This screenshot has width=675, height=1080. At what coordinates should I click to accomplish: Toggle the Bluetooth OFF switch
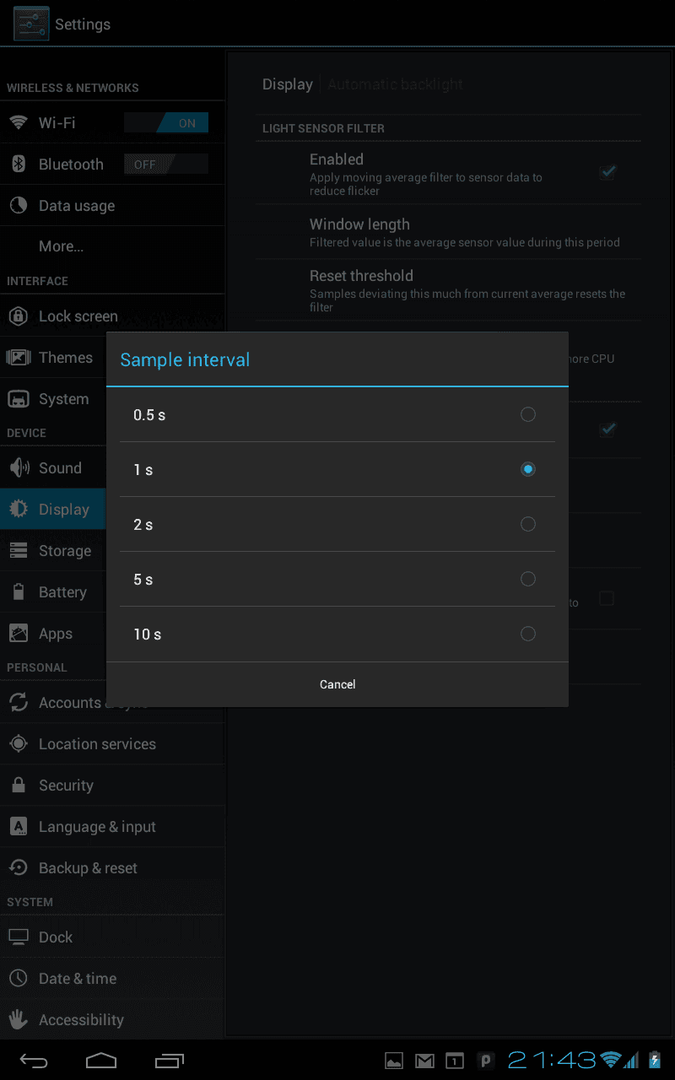click(x=166, y=164)
